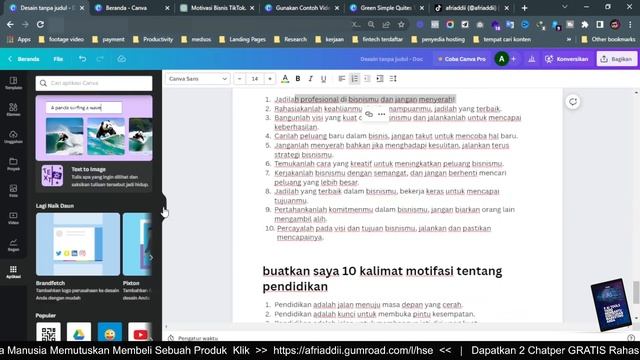Open the QR code app in Populer
Image resolution: width=640 pixels, height=360 pixels.
48,332
